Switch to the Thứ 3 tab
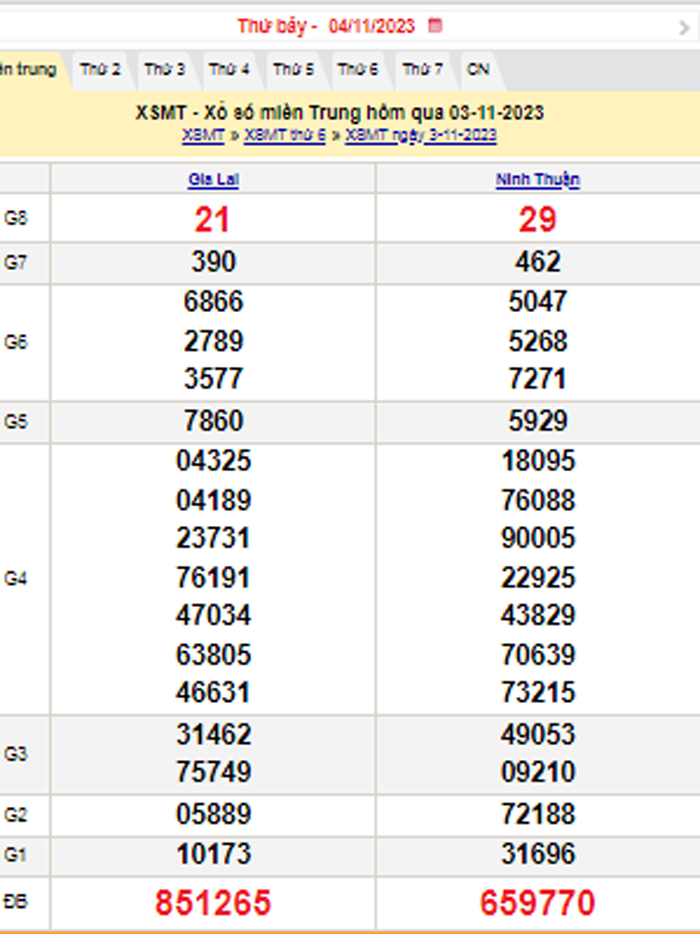This screenshot has width=700, height=934. click(164, 70)
